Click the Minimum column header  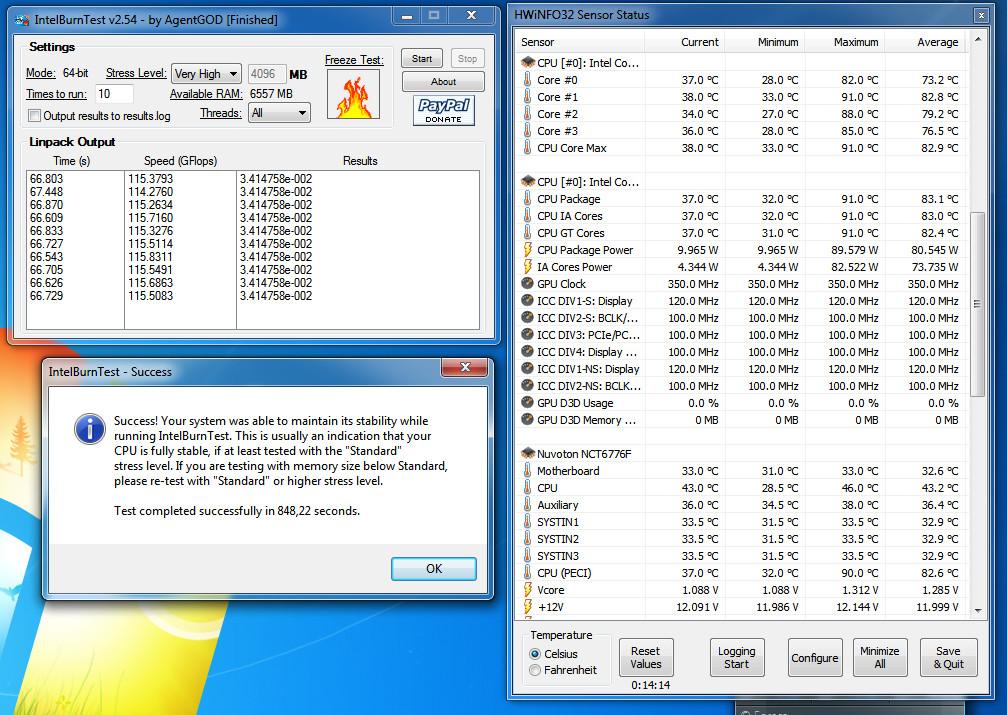click(765, 42)
